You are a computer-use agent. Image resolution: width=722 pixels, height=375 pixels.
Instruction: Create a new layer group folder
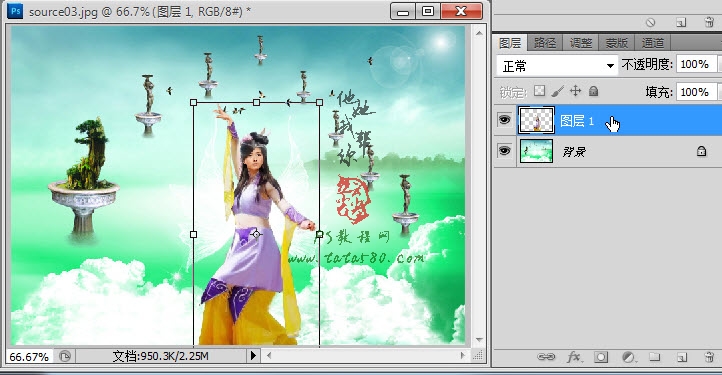655,357
